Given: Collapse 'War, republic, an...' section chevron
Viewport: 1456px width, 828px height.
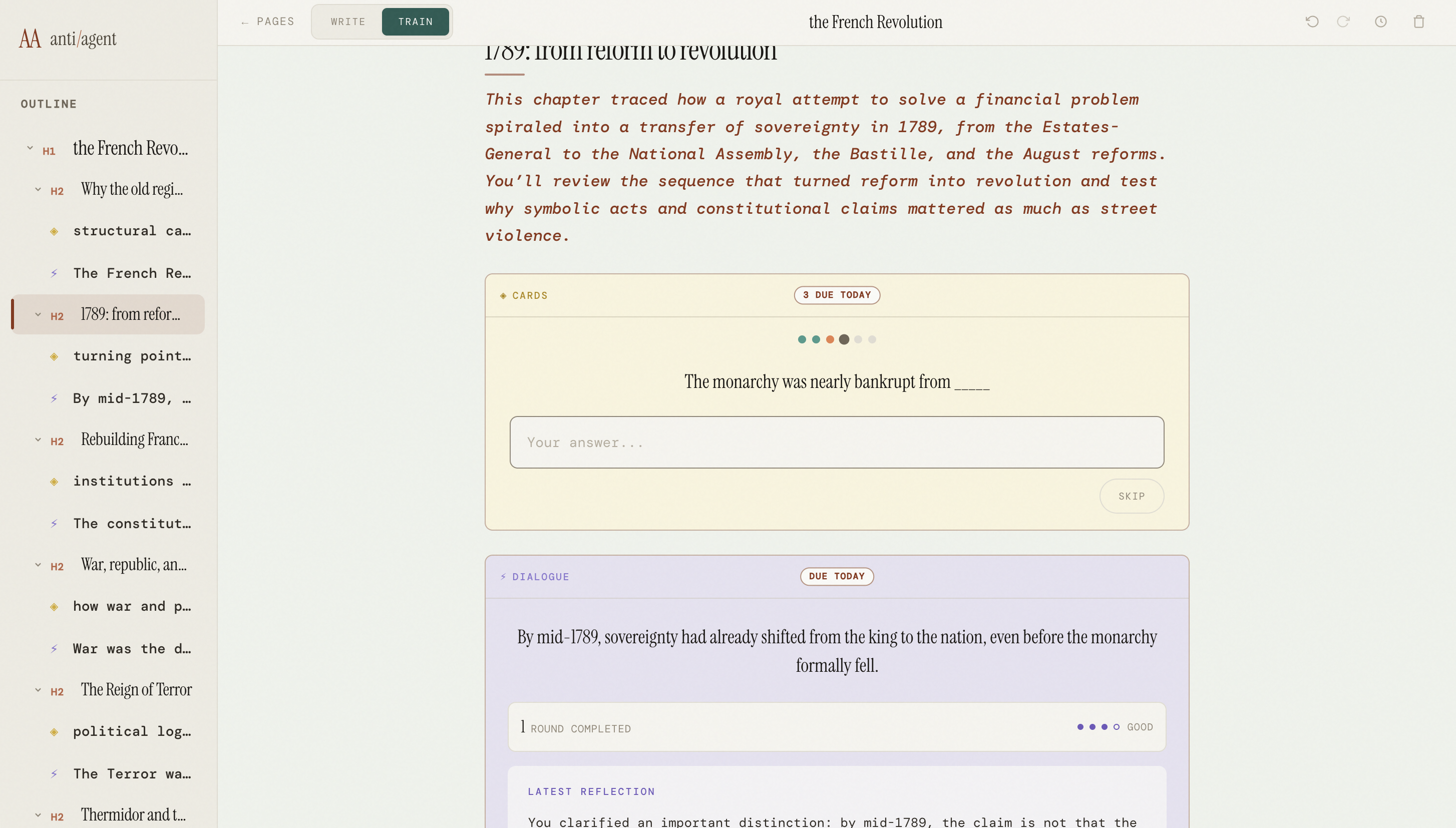Looking at the screenshot, I should click(x=38, y=565).
